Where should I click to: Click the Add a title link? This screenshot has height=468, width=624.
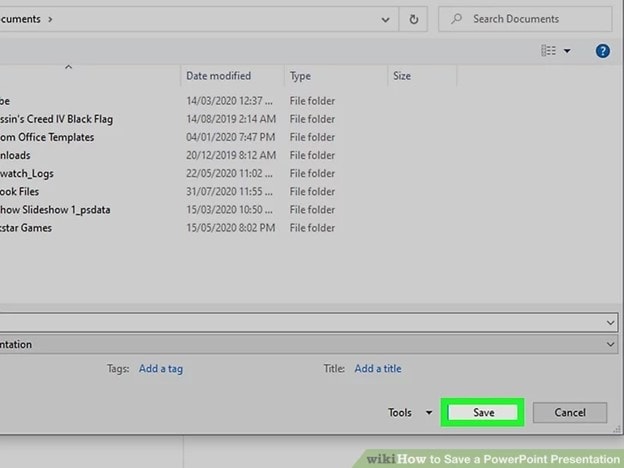click(378, 369)
